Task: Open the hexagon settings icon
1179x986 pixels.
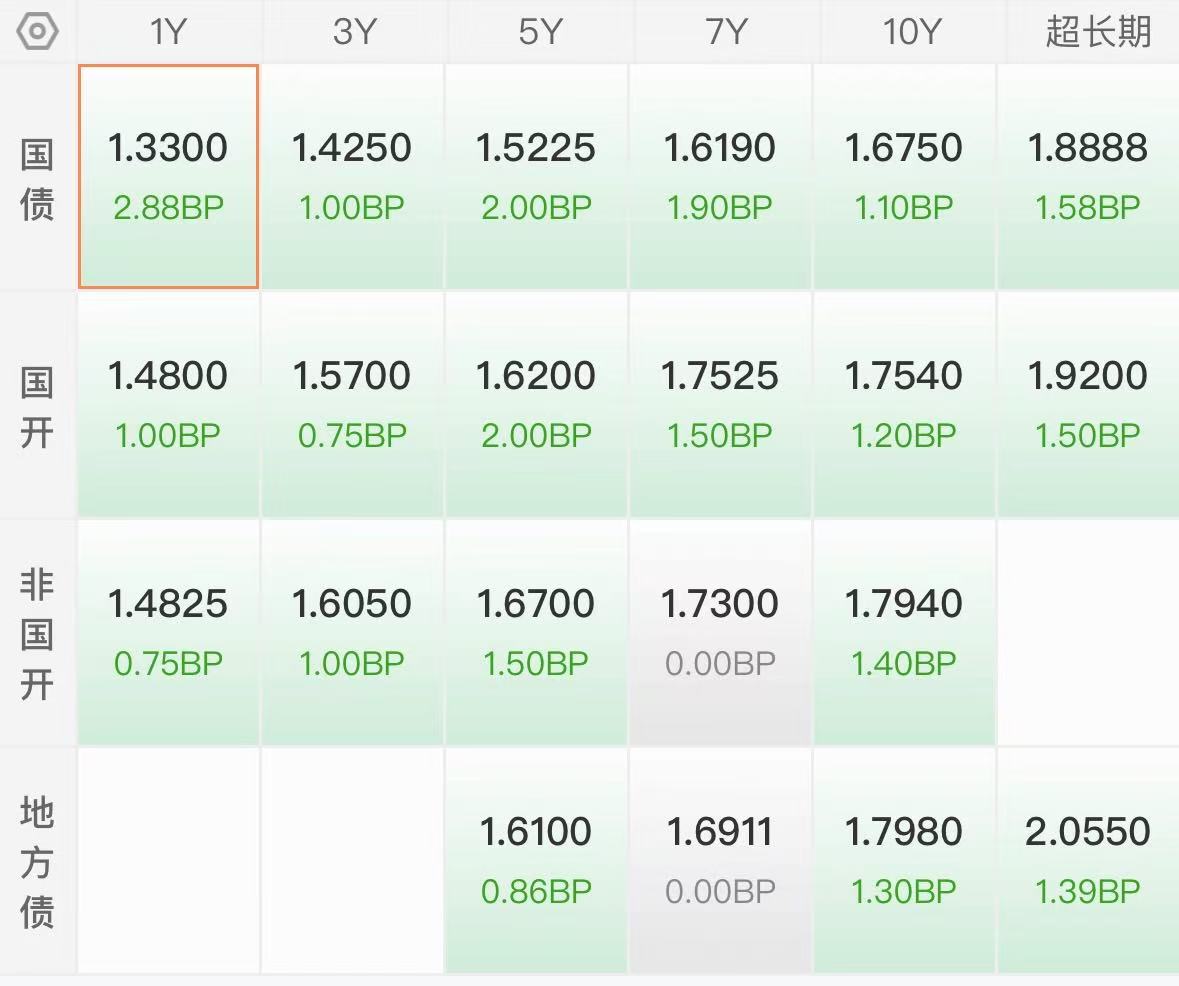Action: [x=37, y=32]
